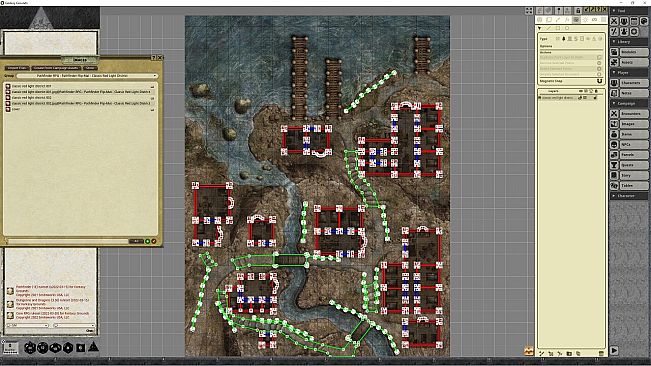This screenshot has width=651, height=366.
Task: Open the Combat Tracker tool icon
Action: (614, 21)
